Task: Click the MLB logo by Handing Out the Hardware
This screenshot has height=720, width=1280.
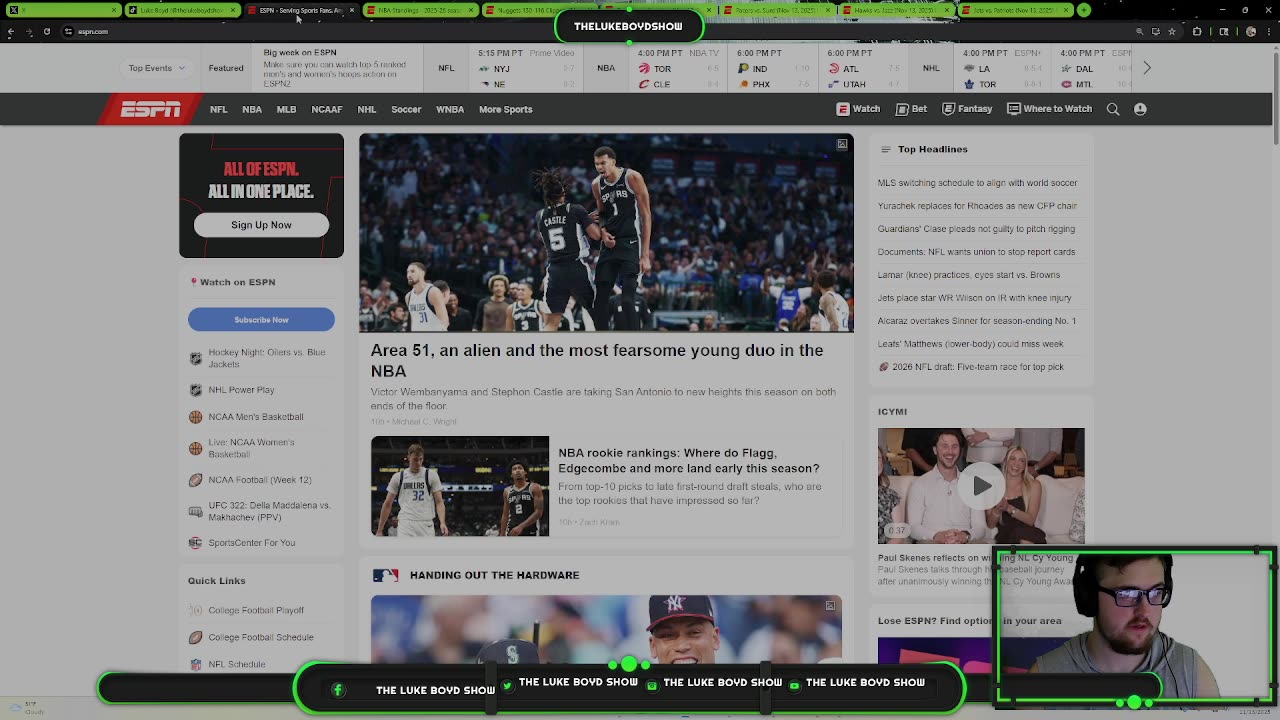Action: (x=385, y=575)
